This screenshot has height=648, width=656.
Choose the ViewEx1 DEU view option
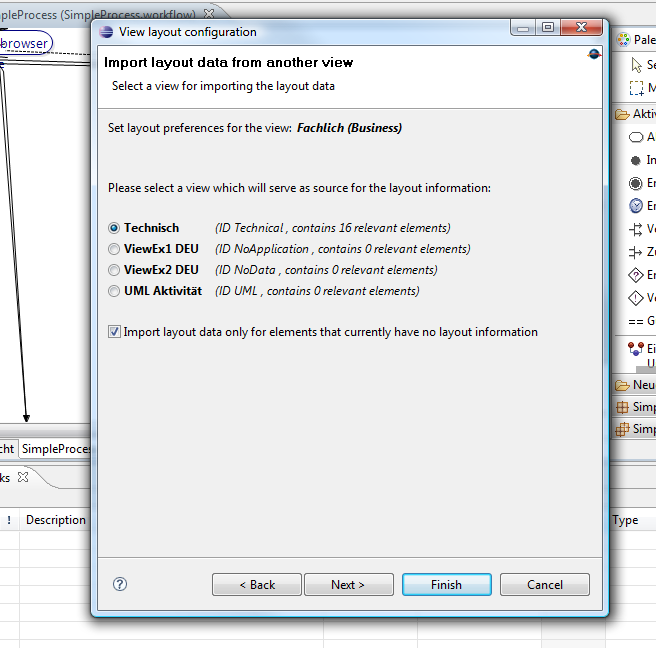[114, 249]
